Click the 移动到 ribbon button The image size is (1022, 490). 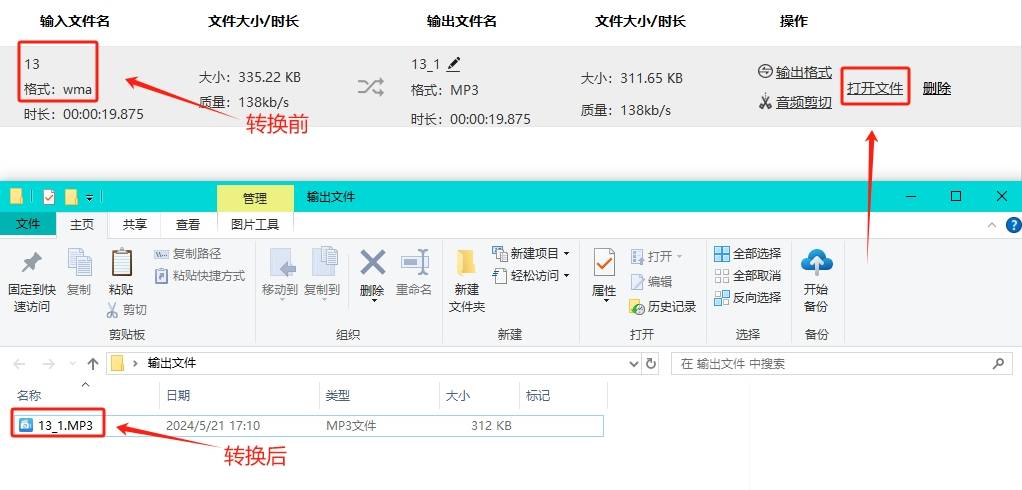tap(280, 272)
